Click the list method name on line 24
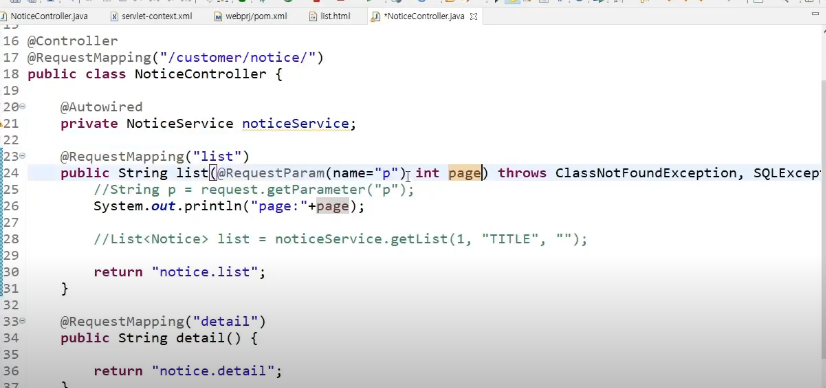826x388 pixels. click(192, 173)
